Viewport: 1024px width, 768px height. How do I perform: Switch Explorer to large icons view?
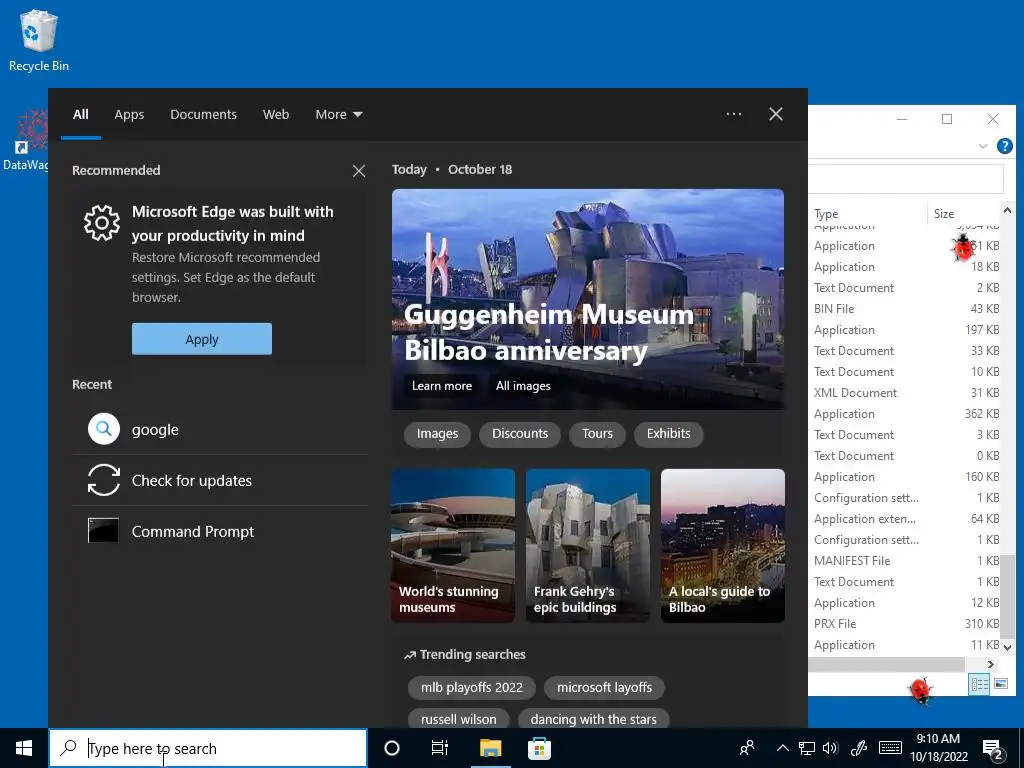pyautogui.click(x=1000, y=684)
